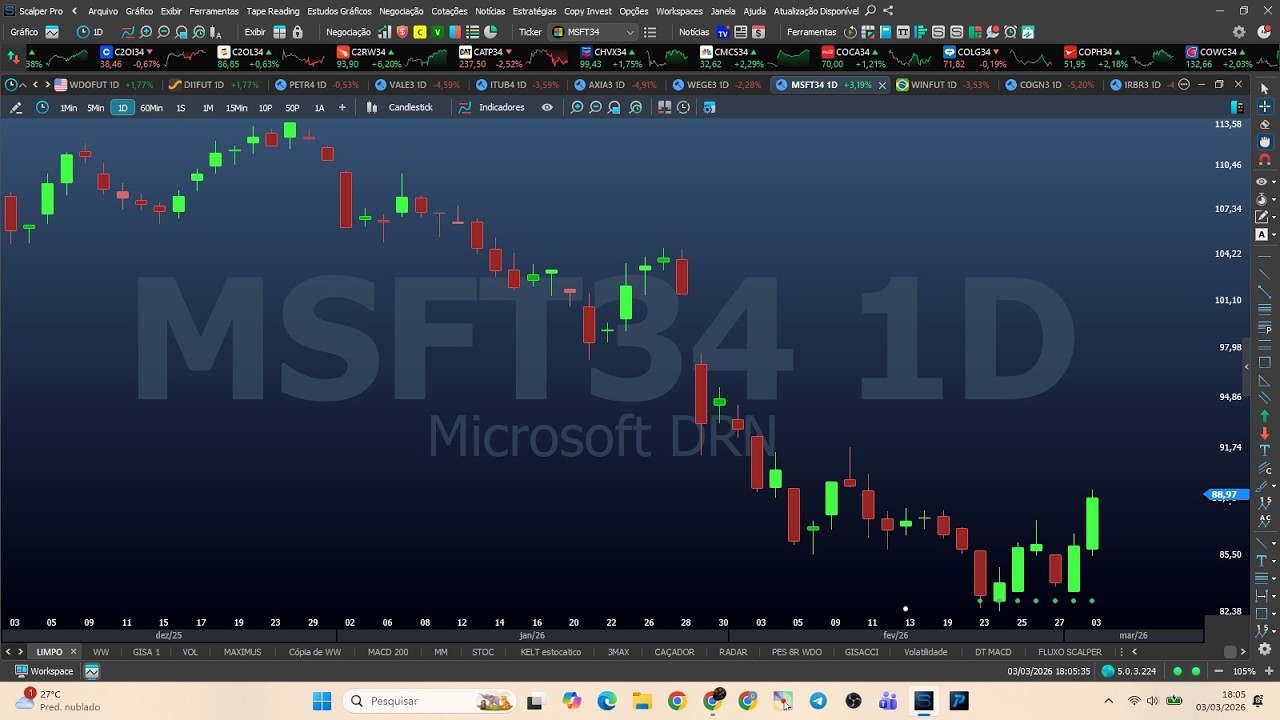
Task: Add a custom timeframe with plus button
Action: tap(342, 107)
